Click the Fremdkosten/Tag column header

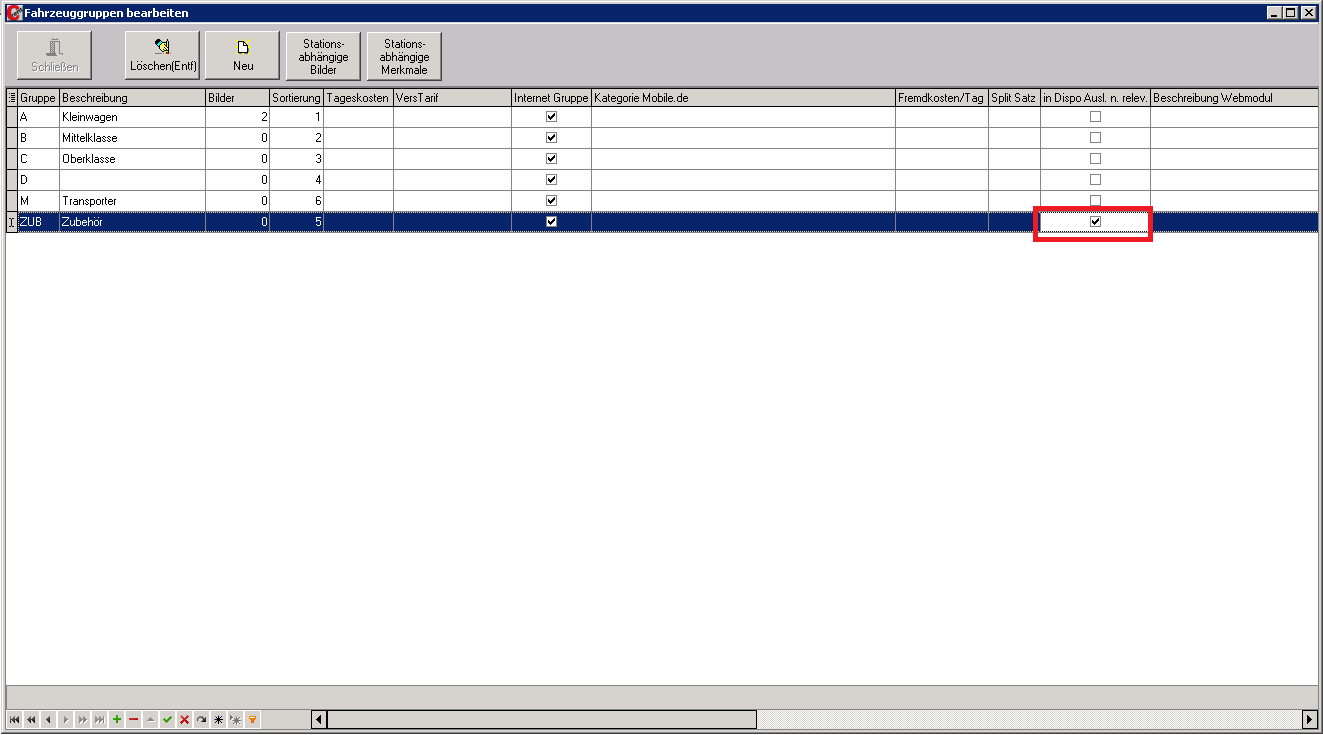click(x=942, y=98)
